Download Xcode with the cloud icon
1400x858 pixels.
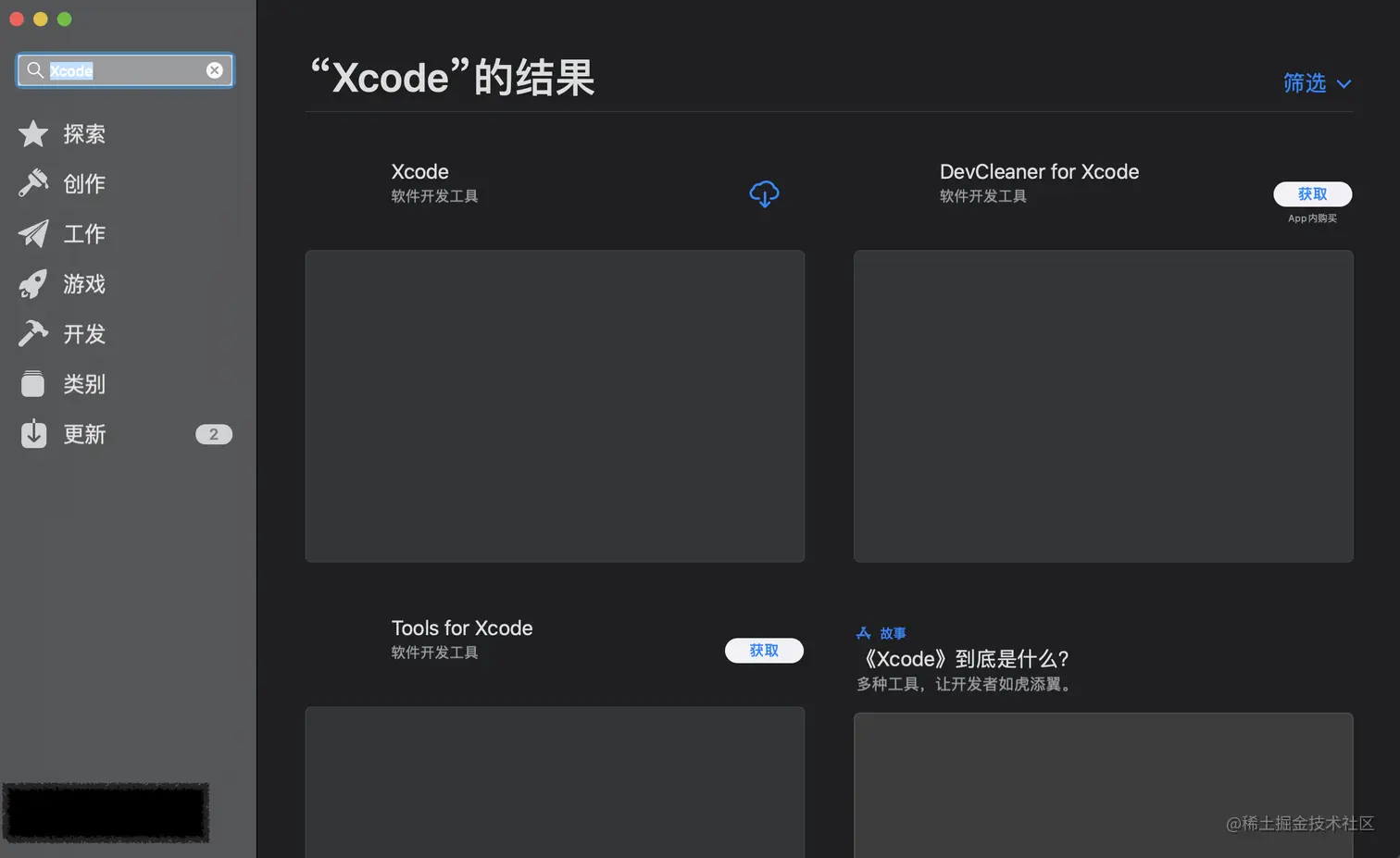click(764, 193)
